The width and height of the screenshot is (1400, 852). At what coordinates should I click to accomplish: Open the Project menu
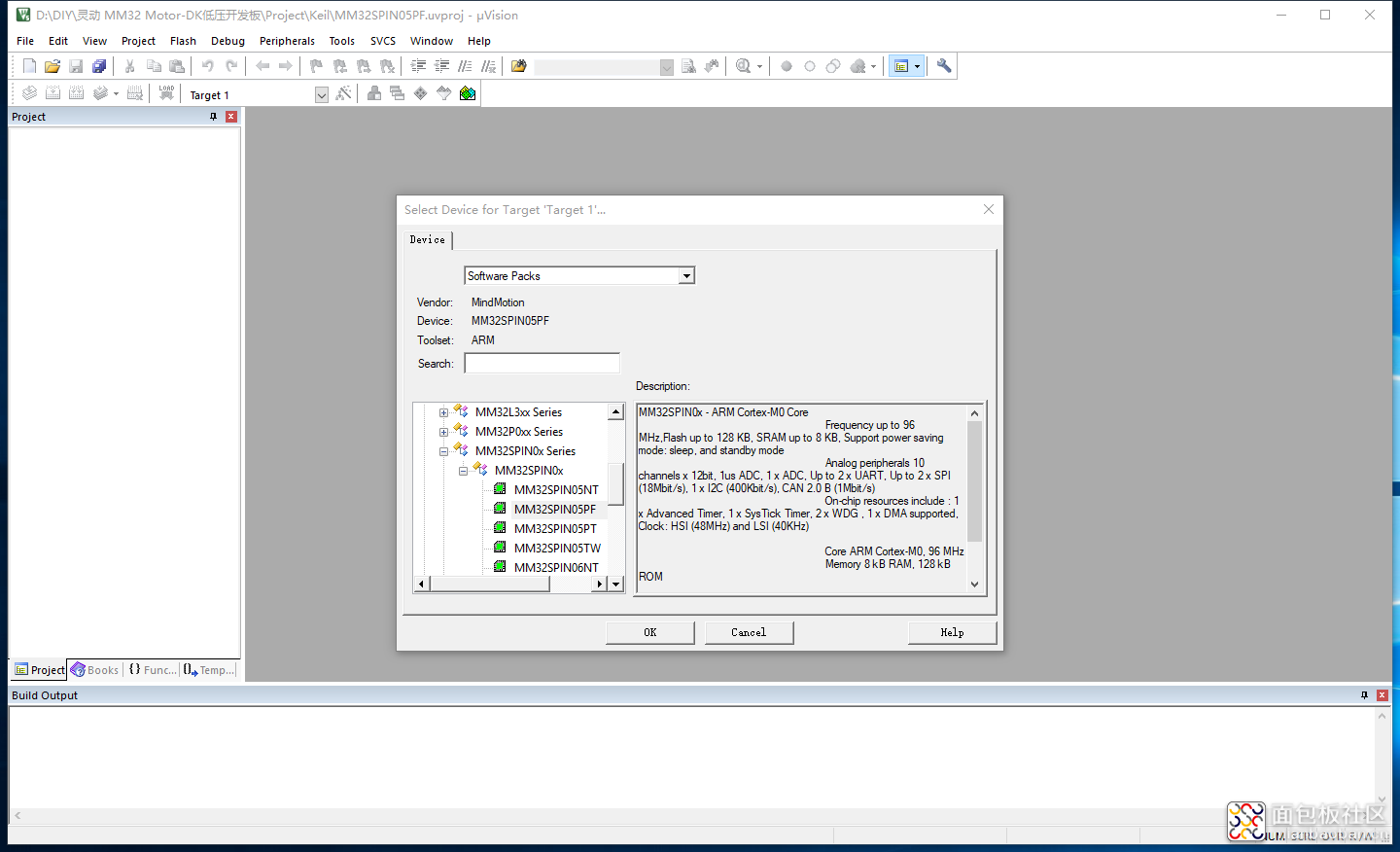point(138,41)
